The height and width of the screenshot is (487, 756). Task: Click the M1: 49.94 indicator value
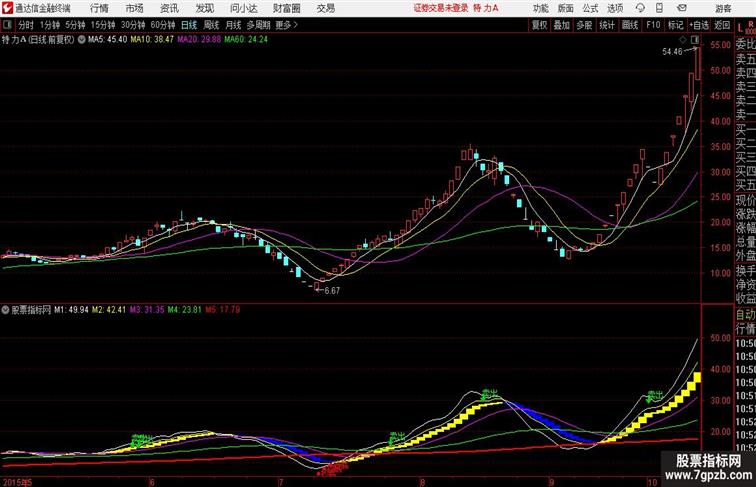point(71,310)
